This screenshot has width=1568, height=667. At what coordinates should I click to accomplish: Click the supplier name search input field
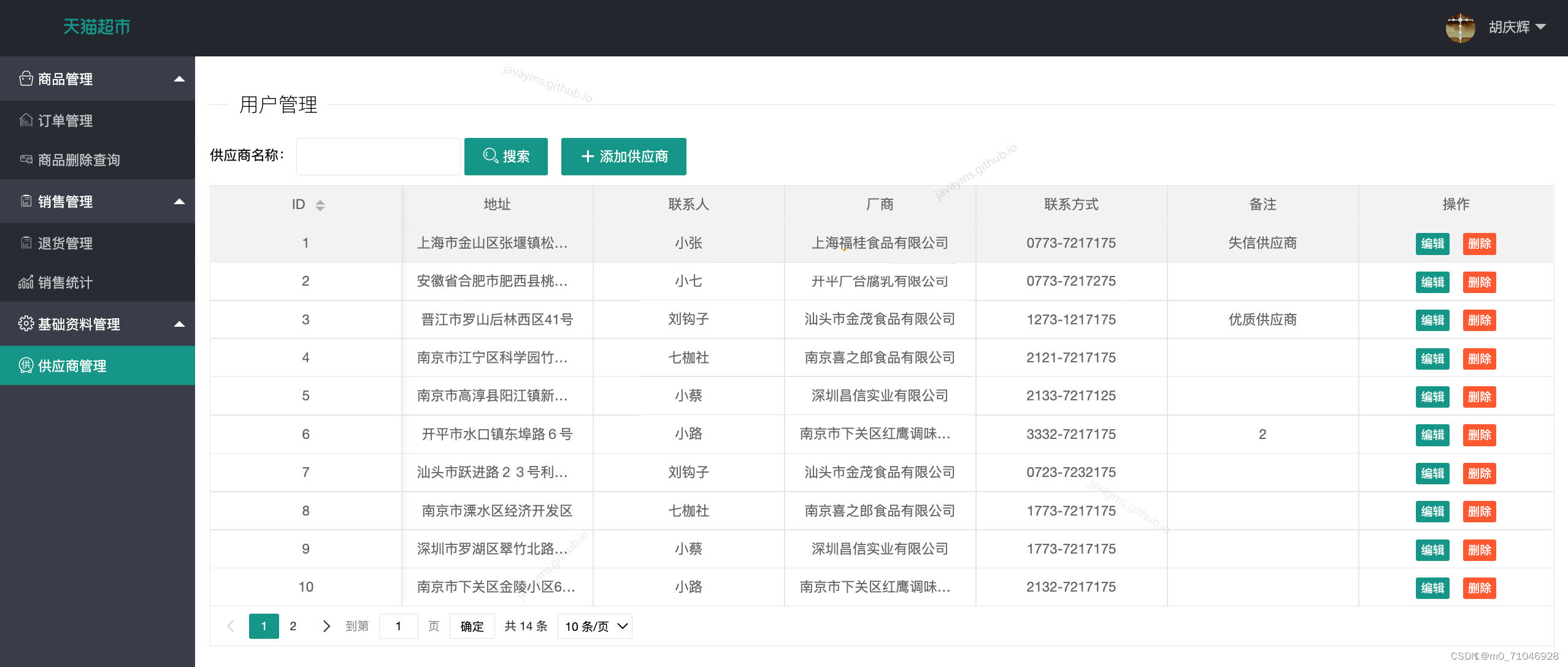pos(377,156)
